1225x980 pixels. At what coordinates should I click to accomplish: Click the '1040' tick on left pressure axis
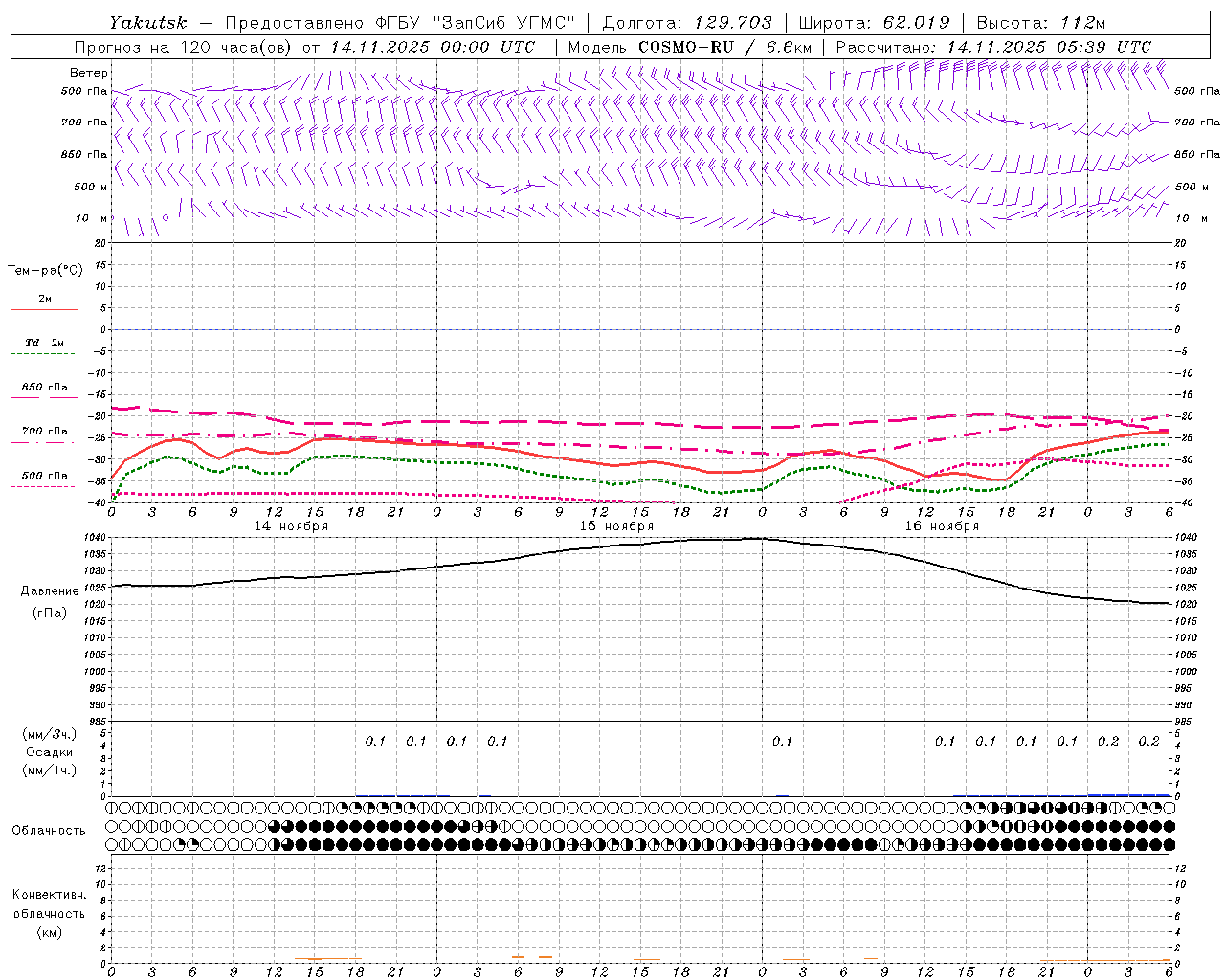click(95, 538)
